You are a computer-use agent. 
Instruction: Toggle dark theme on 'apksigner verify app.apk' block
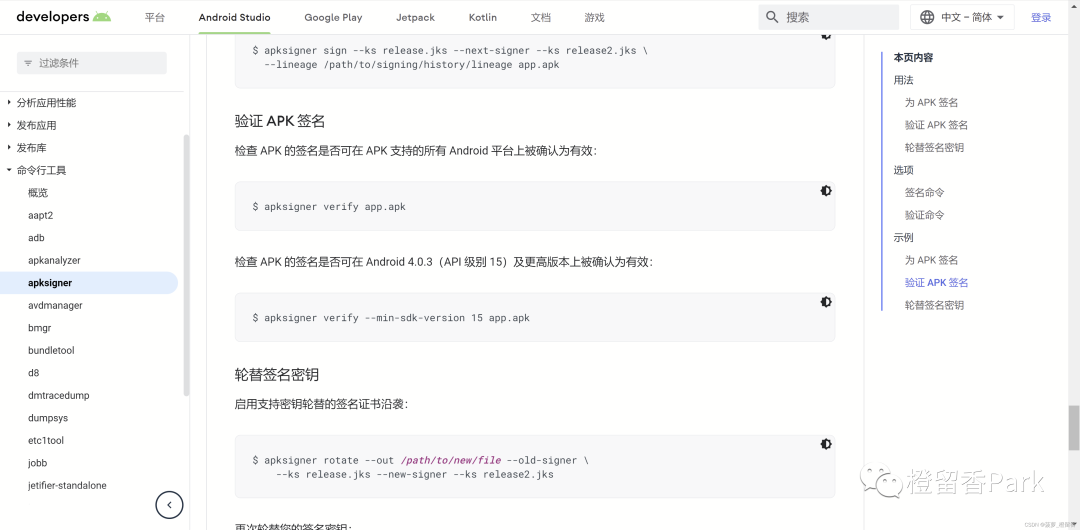[x=826, y=191]
